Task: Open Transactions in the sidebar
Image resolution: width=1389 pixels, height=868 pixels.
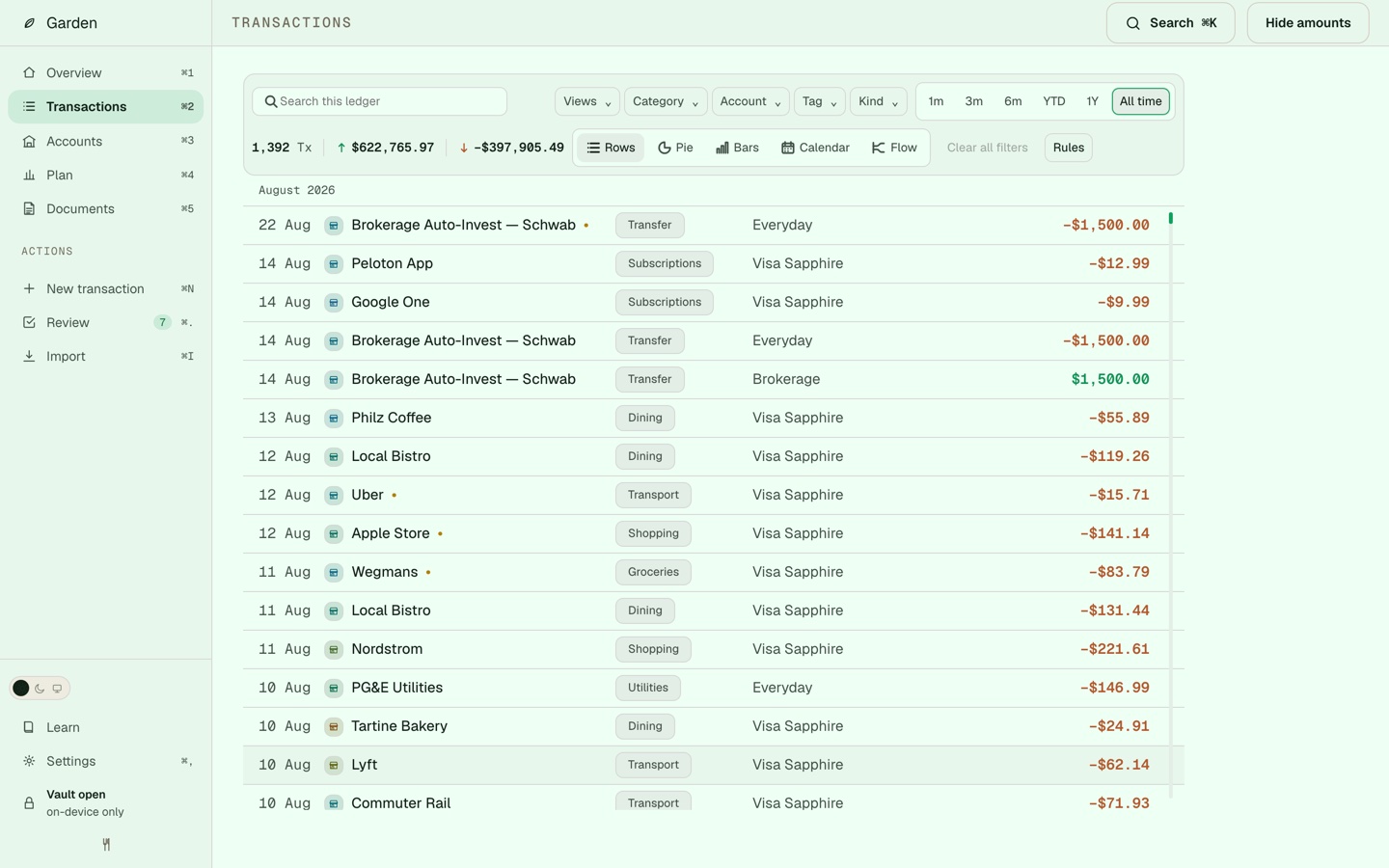Action: coord(106,106)
